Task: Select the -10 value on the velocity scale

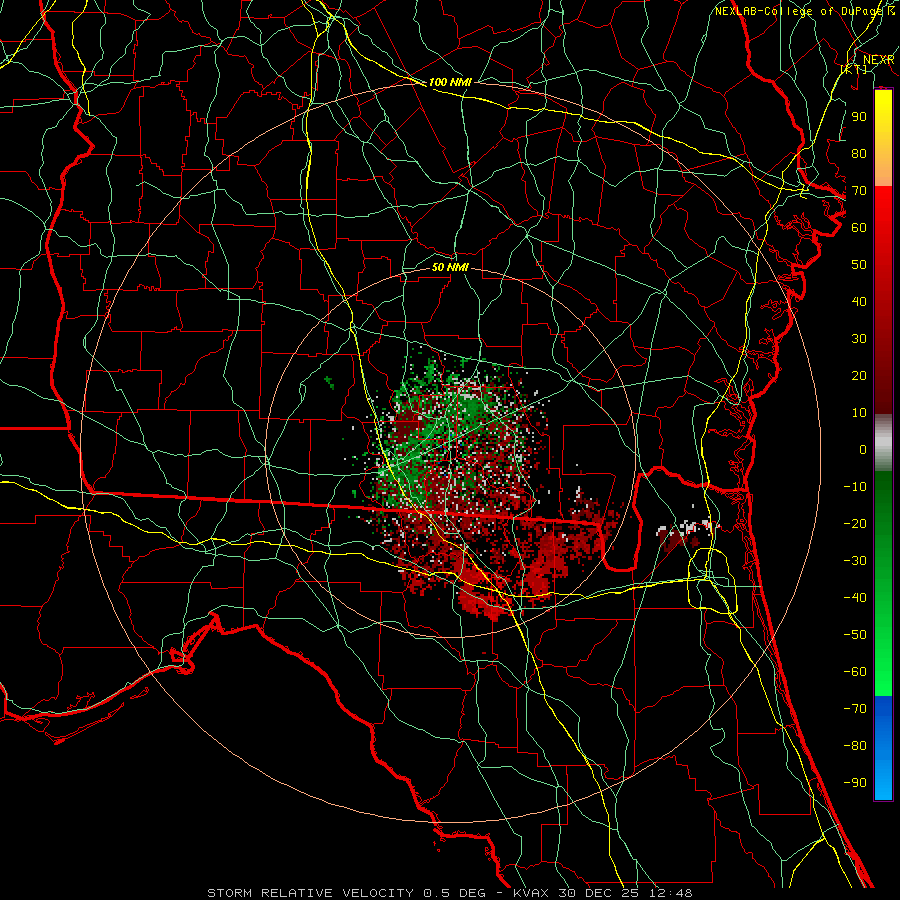Action: point(855,487)
